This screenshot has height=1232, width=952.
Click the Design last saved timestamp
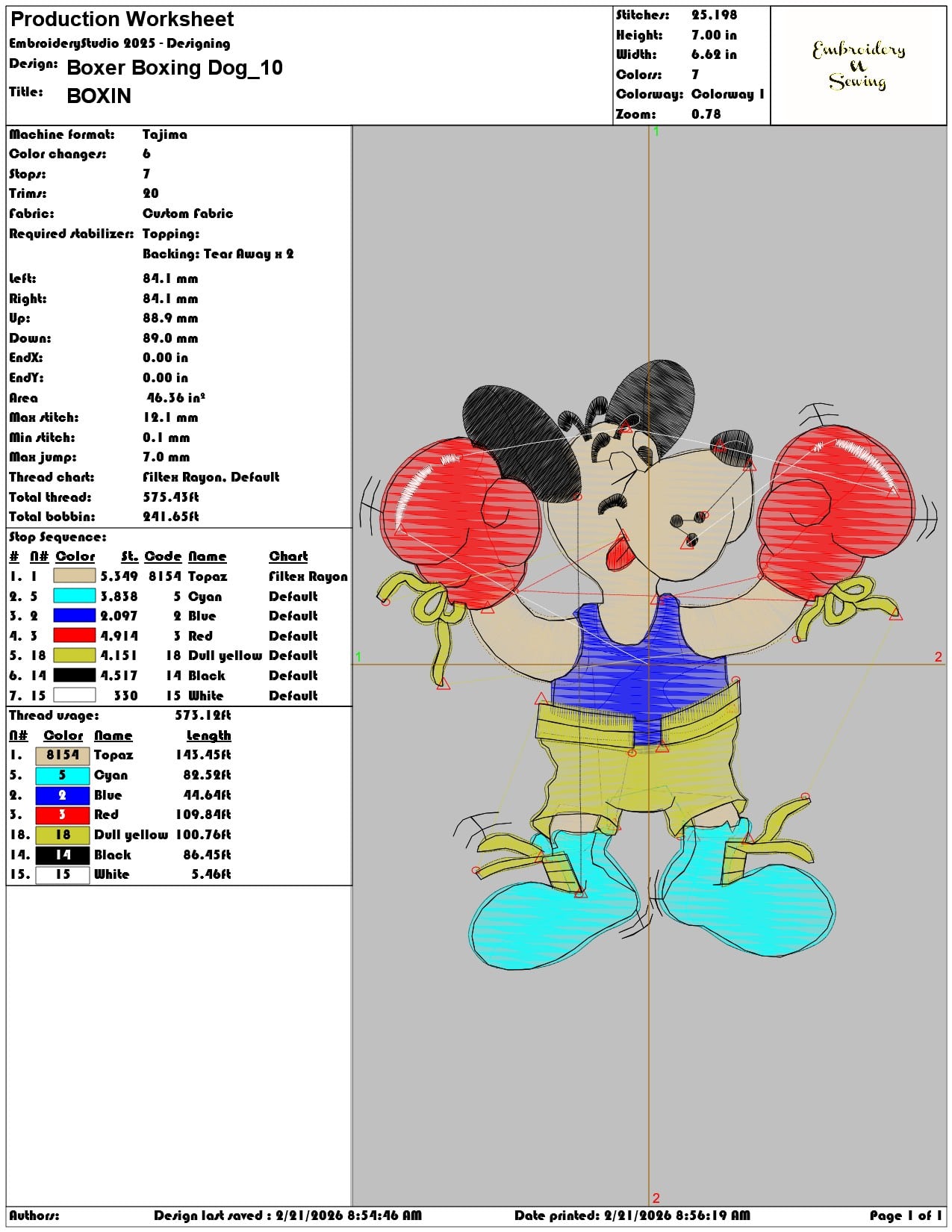pos(288,1216)
